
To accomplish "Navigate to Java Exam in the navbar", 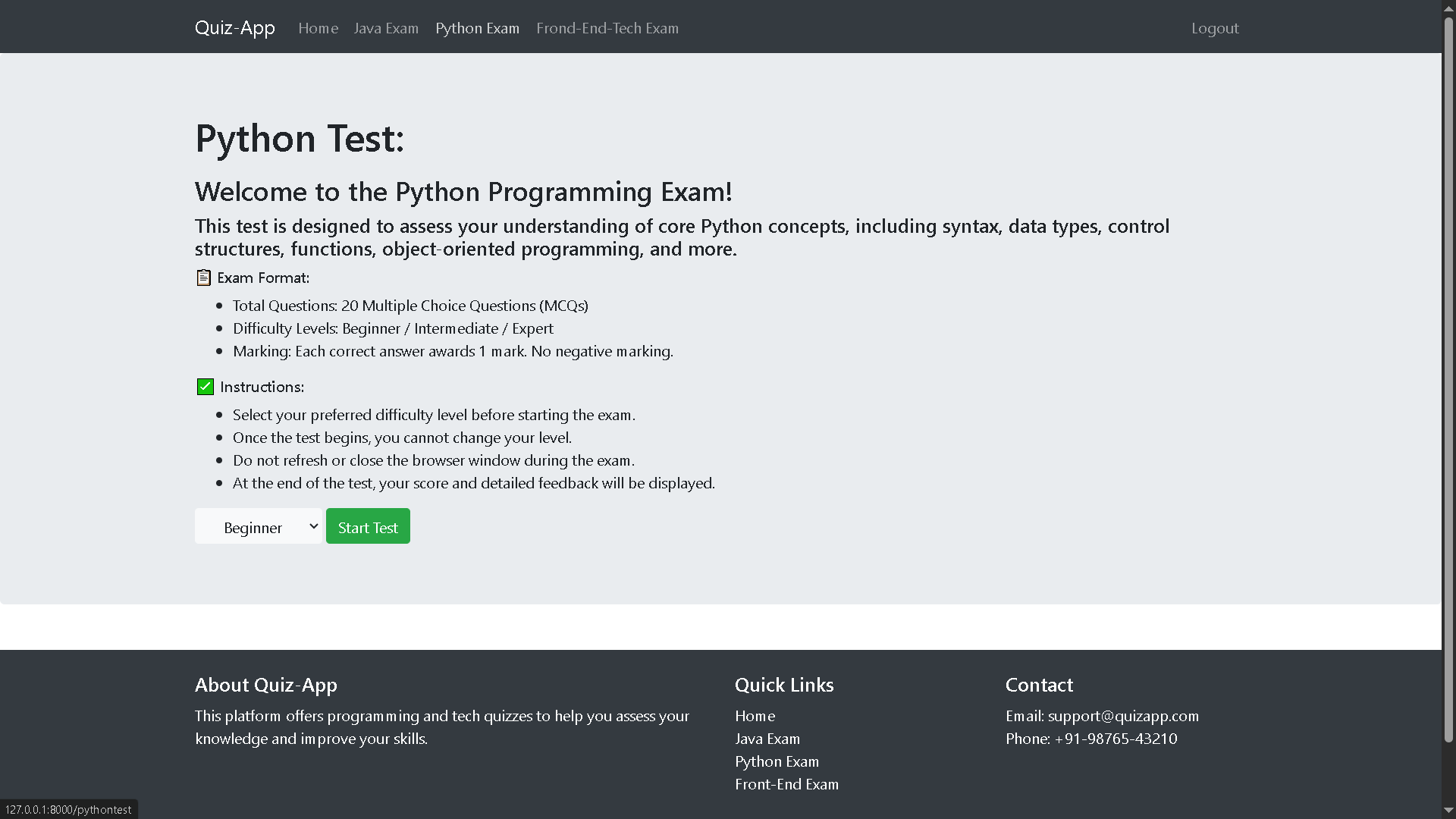I will pyautogui.click(x=386, y=28).
